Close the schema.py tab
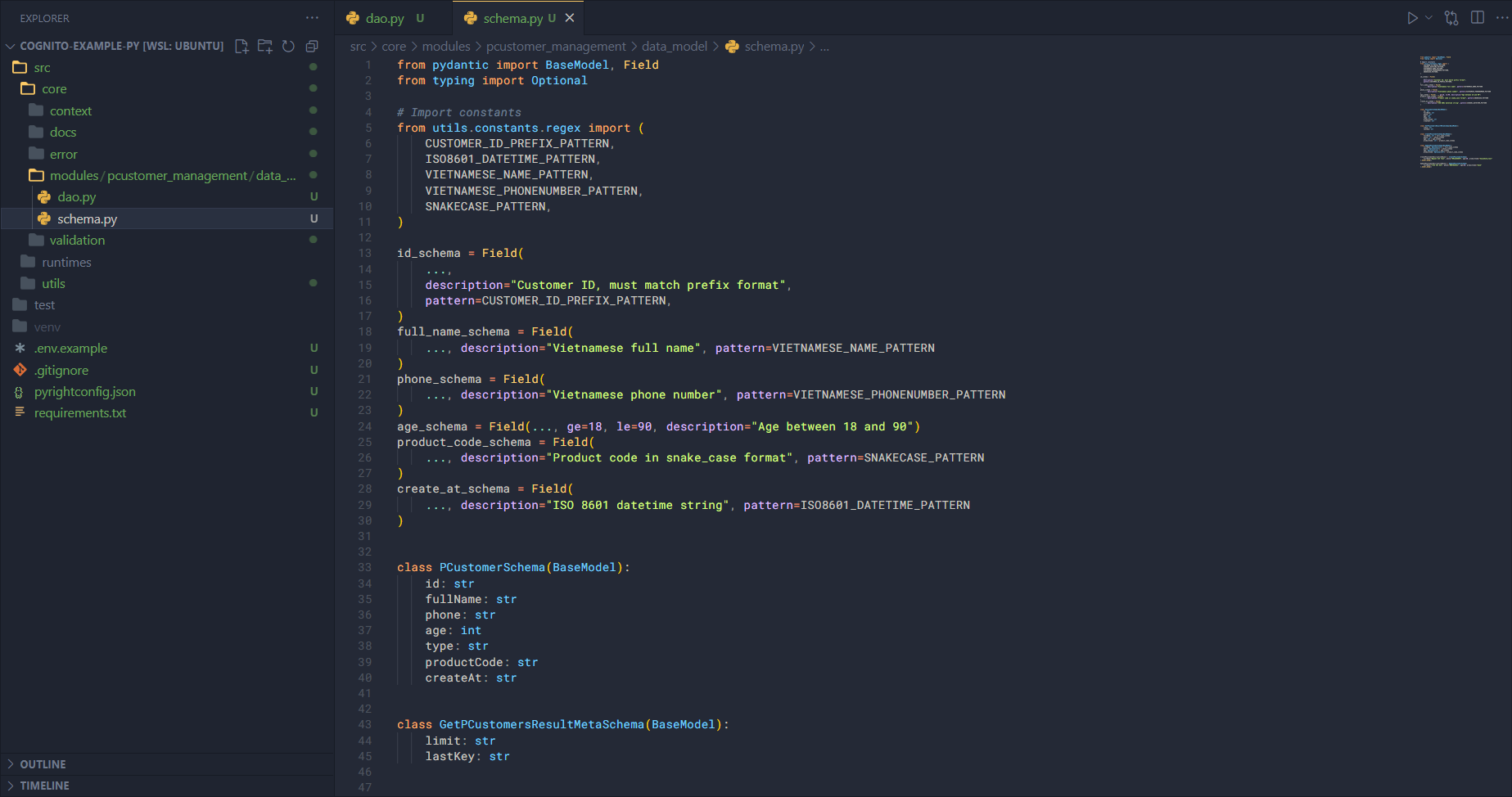1512x797 pixels. 570,18
